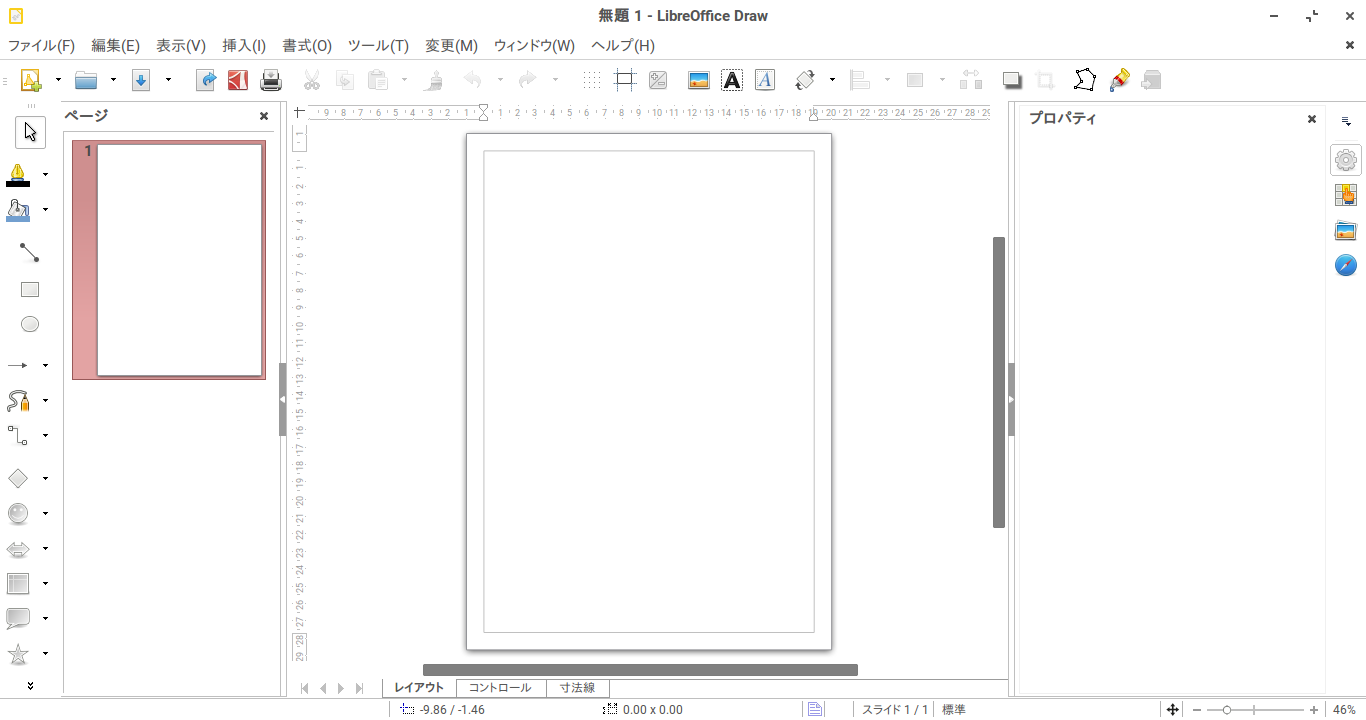
Task: Open the Fontwork text icon
Action: pos(765,80)
